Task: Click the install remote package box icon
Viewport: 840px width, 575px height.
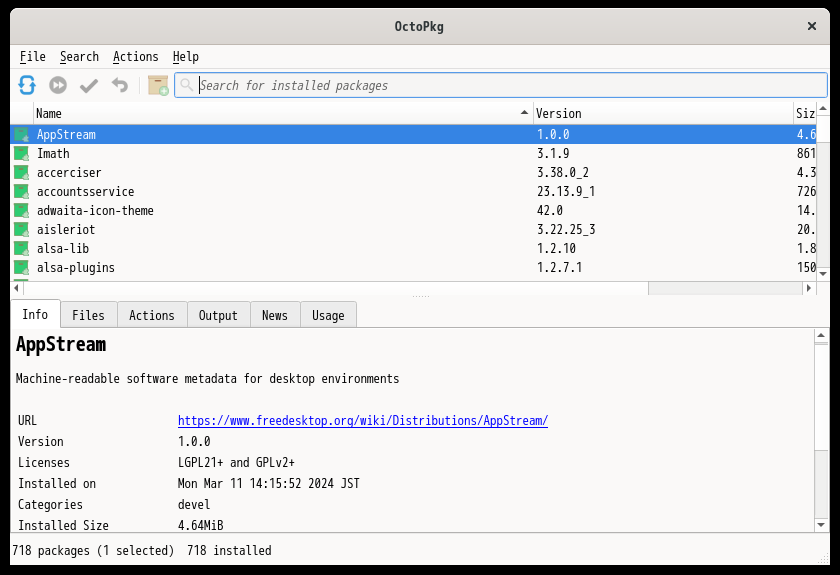Action: coord(158,85)
